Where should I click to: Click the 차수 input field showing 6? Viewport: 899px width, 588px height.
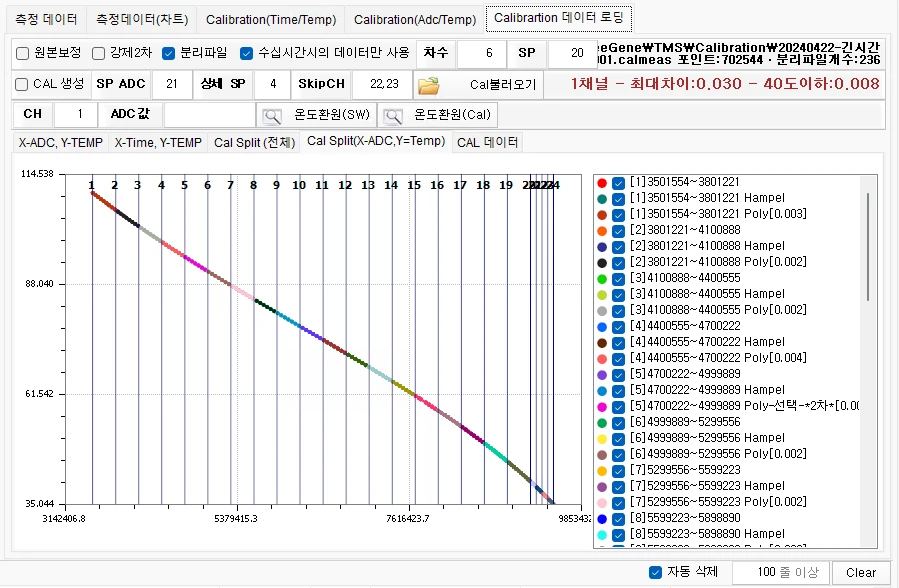pos(482,53)
